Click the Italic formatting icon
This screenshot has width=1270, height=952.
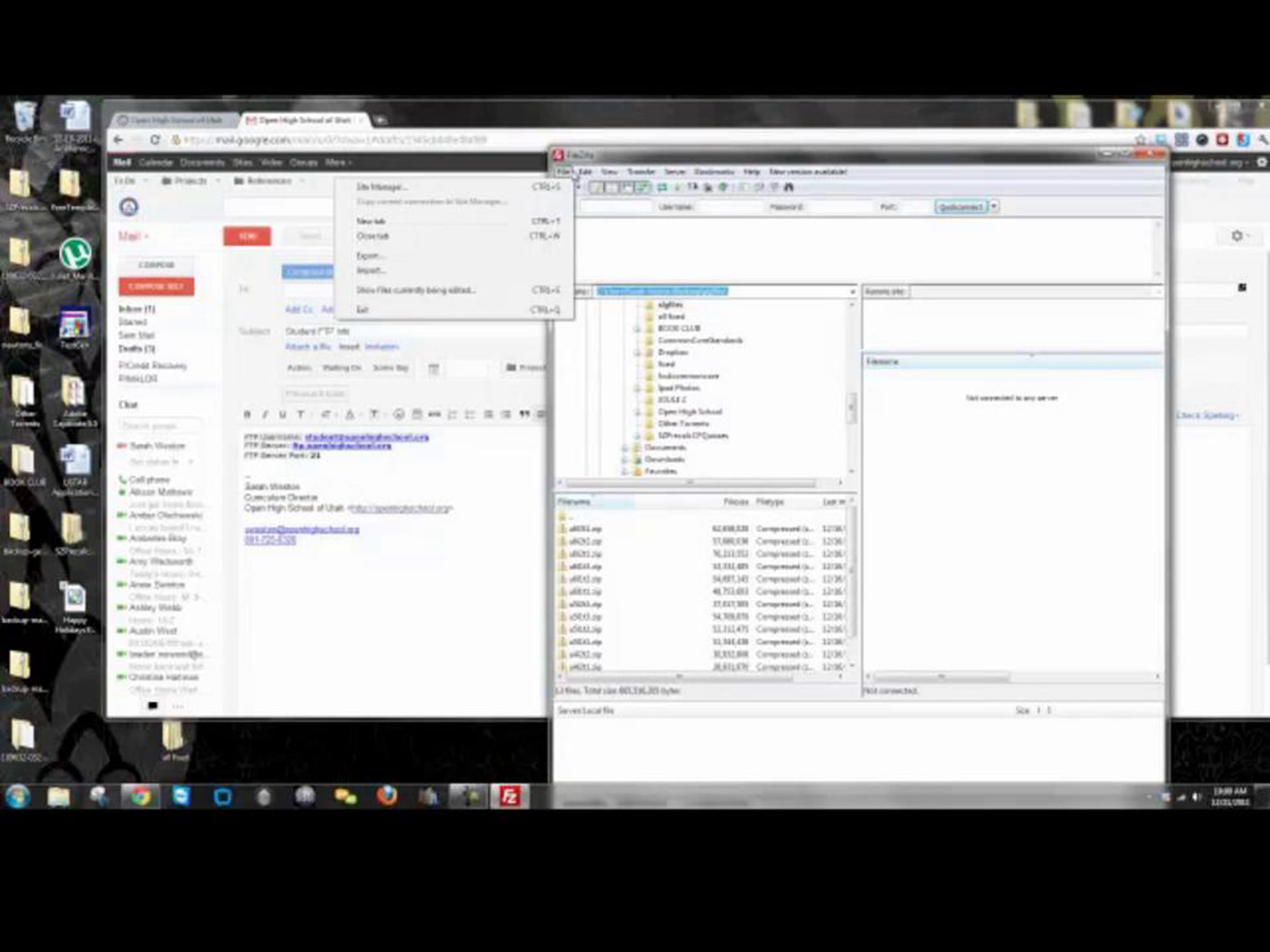[x=265, y=414]
